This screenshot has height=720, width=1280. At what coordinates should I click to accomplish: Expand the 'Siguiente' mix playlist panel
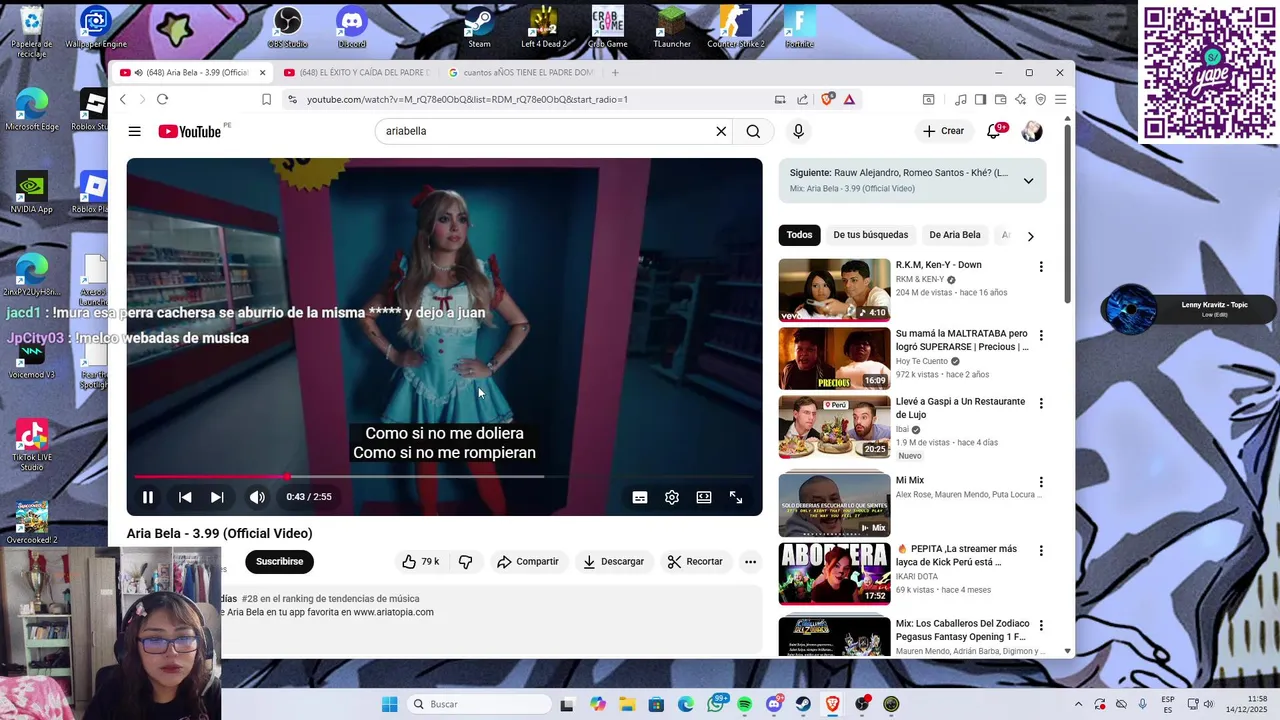coord(1028,181)
